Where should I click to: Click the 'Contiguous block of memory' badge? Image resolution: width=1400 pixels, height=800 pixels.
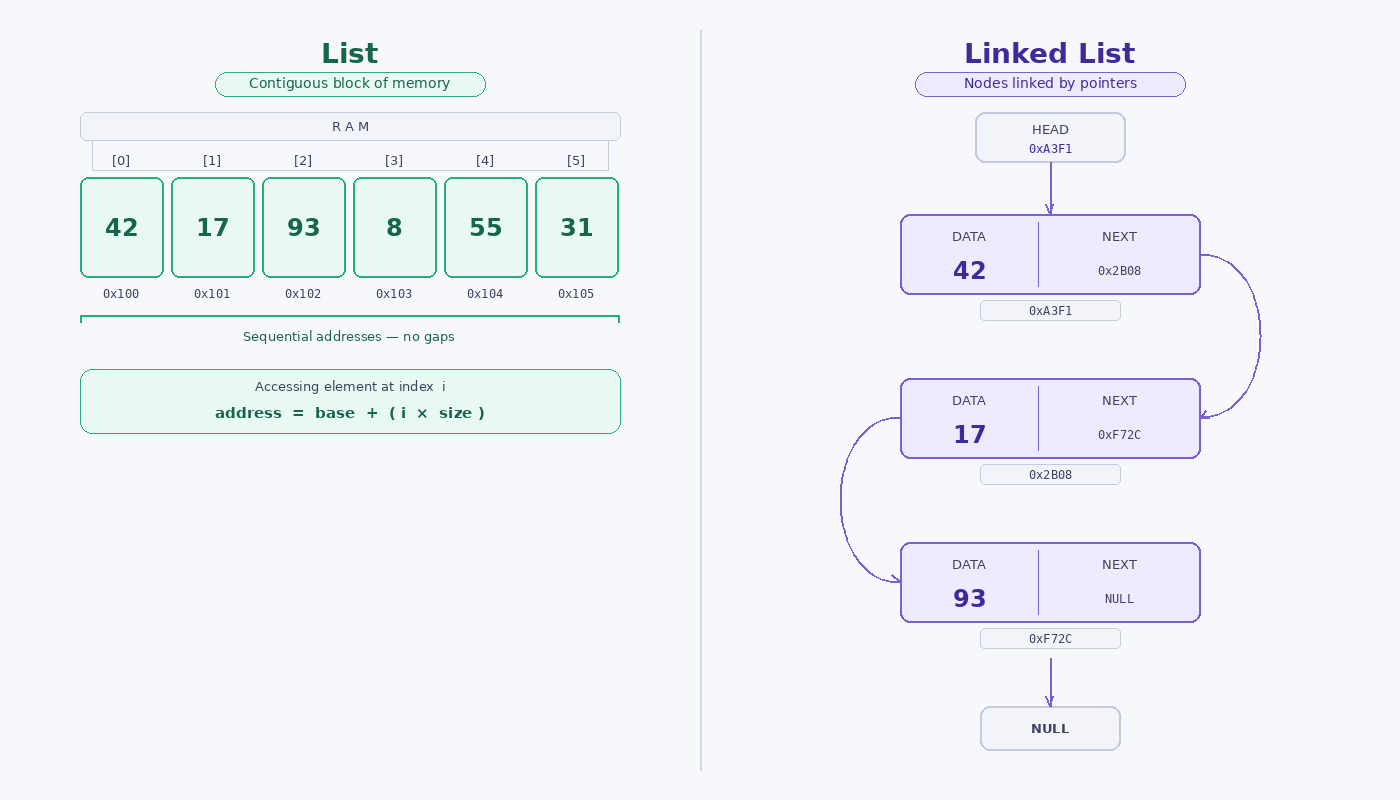point(350,84)
